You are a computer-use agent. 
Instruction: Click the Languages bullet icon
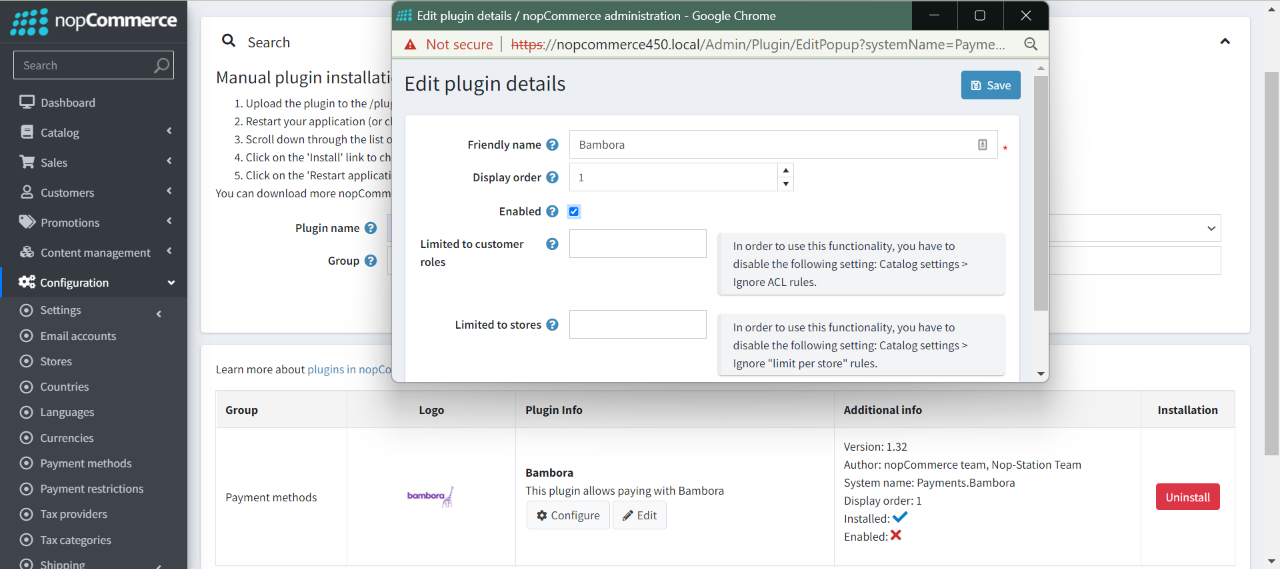click(27, 413)
